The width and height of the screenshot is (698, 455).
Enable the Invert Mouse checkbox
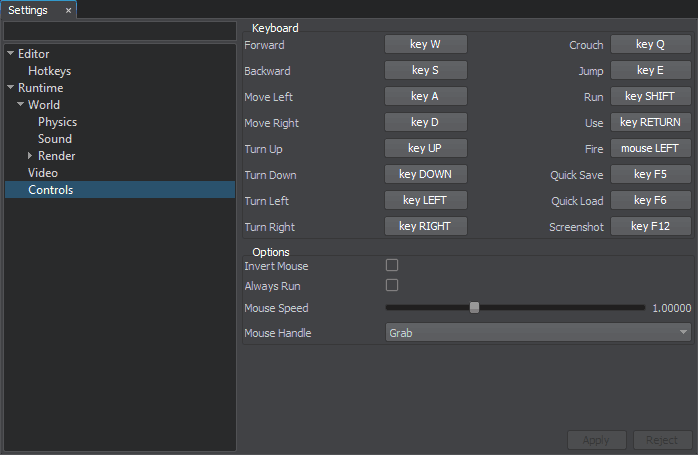pos(392,266)
